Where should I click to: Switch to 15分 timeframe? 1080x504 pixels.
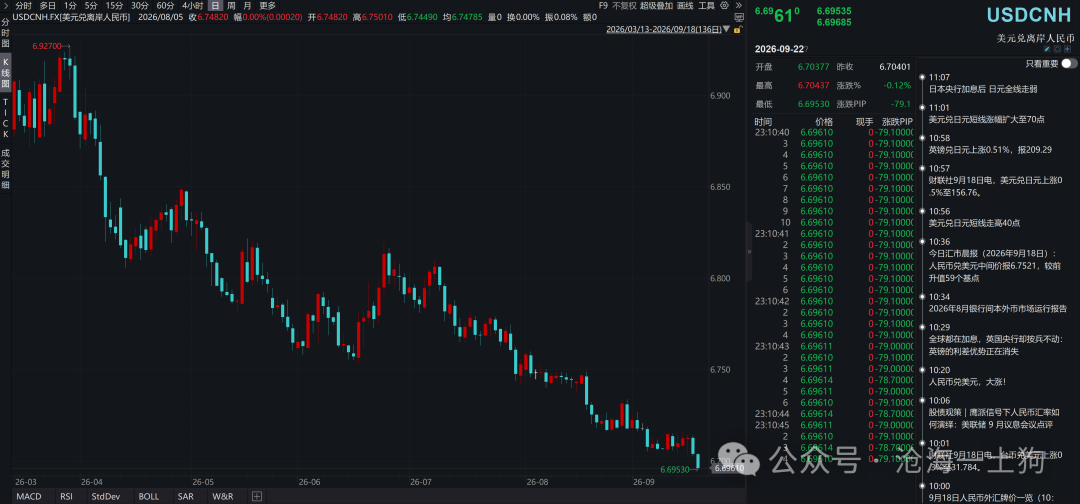point(114,5)
